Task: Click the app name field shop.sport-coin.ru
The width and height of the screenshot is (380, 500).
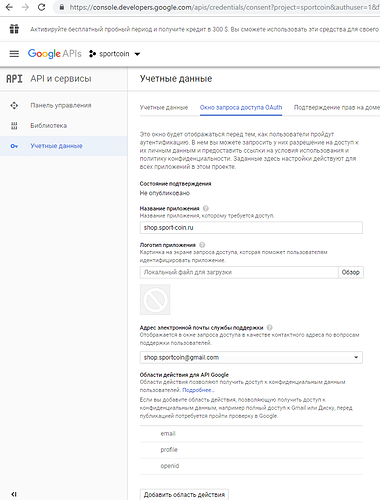Action: click(251, 228)
